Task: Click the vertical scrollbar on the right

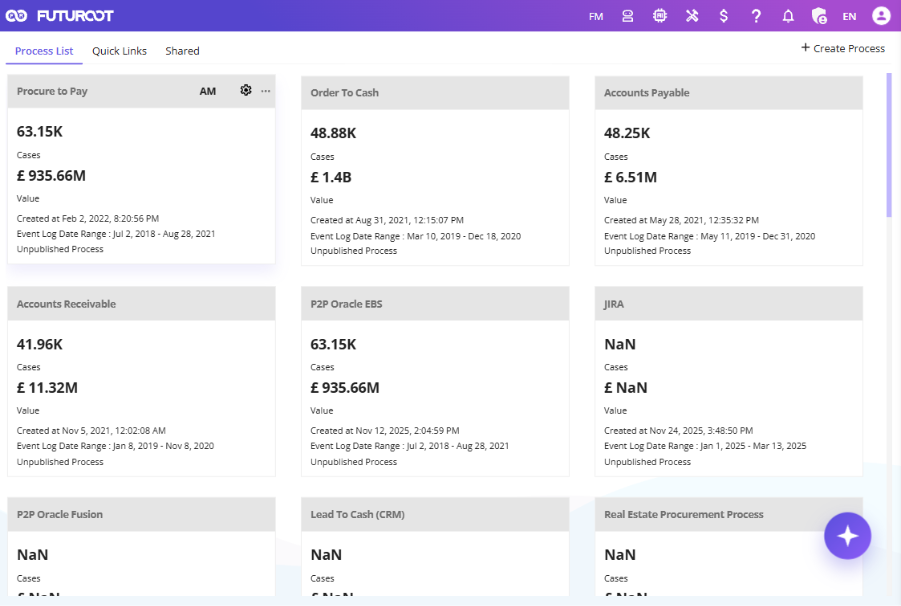Action: coord(889,145)
